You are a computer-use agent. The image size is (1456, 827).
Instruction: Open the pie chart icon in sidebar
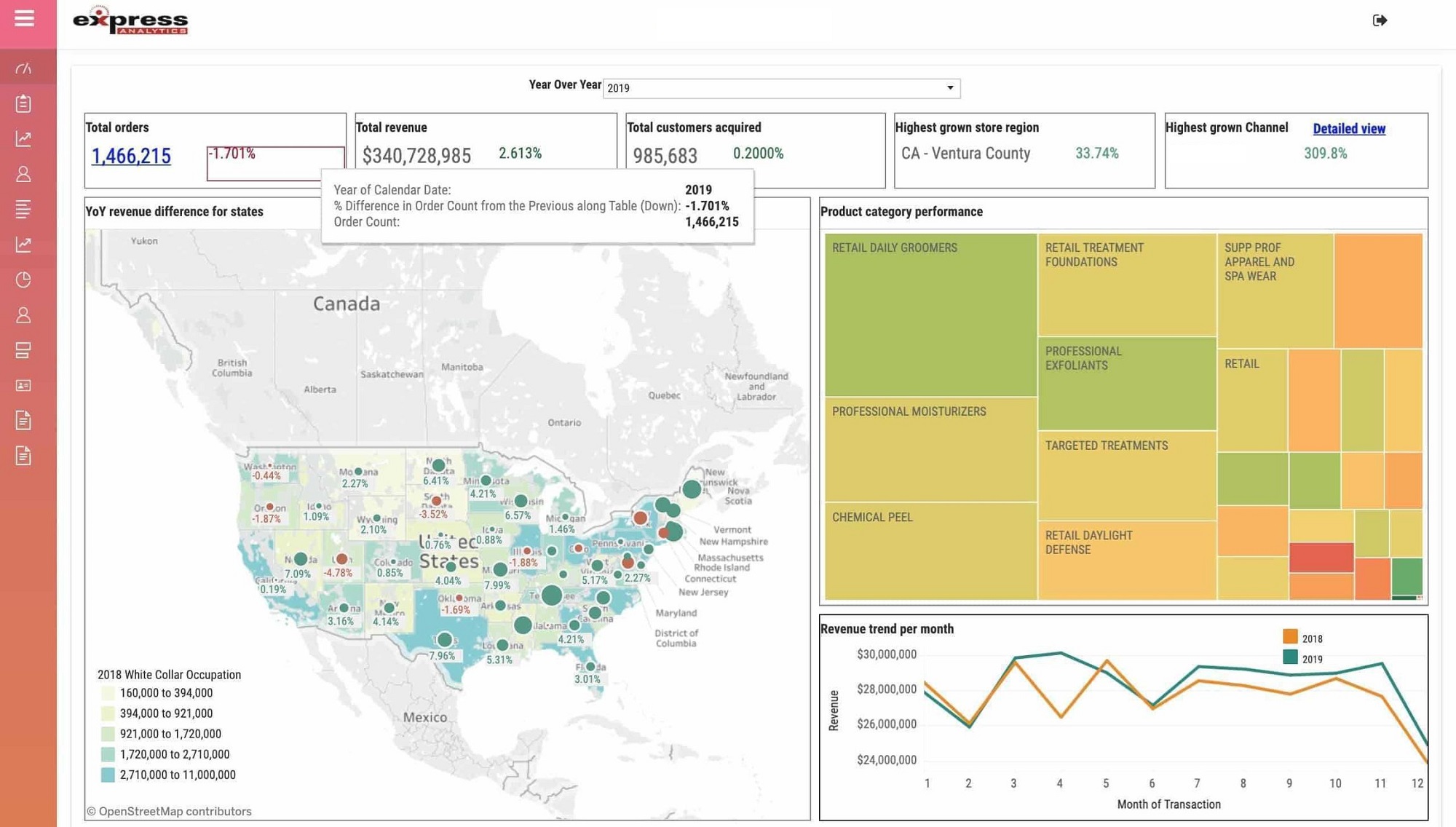pos(24,280)
